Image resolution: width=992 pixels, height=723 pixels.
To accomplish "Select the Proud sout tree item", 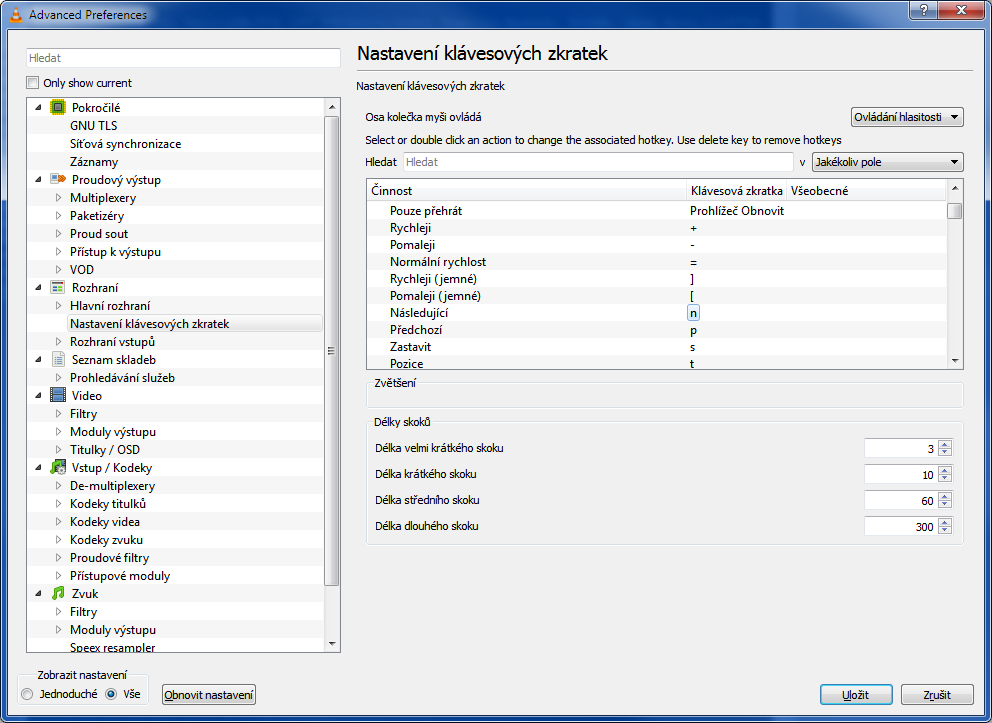I will click(99, 233).
